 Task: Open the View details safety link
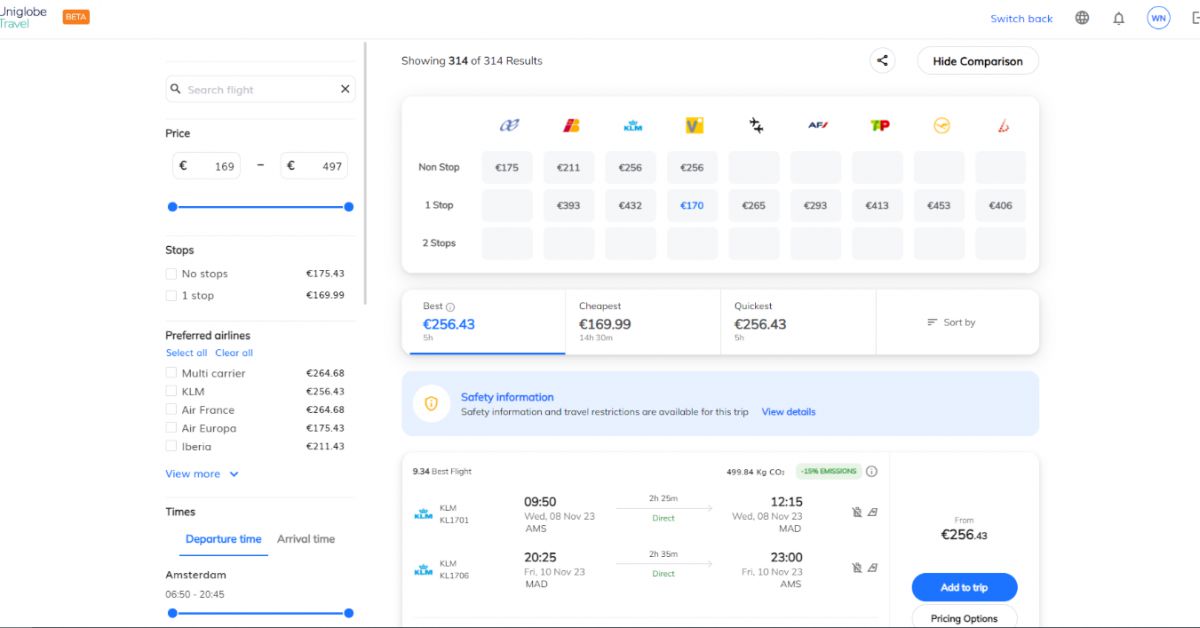click(x=788, y=412)
